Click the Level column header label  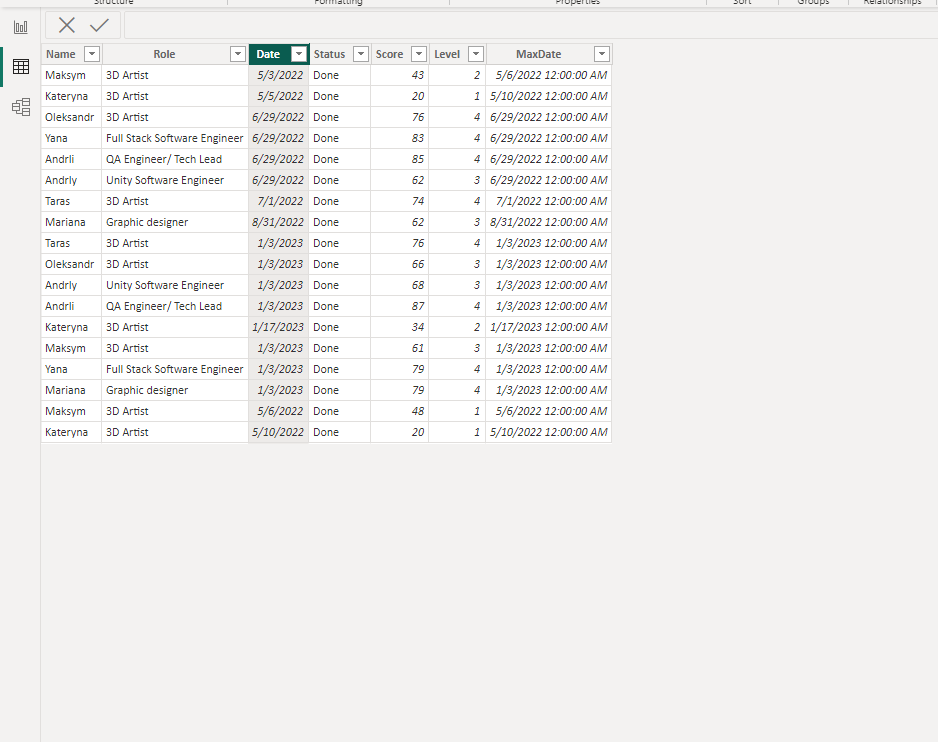(x=447, y=54)
